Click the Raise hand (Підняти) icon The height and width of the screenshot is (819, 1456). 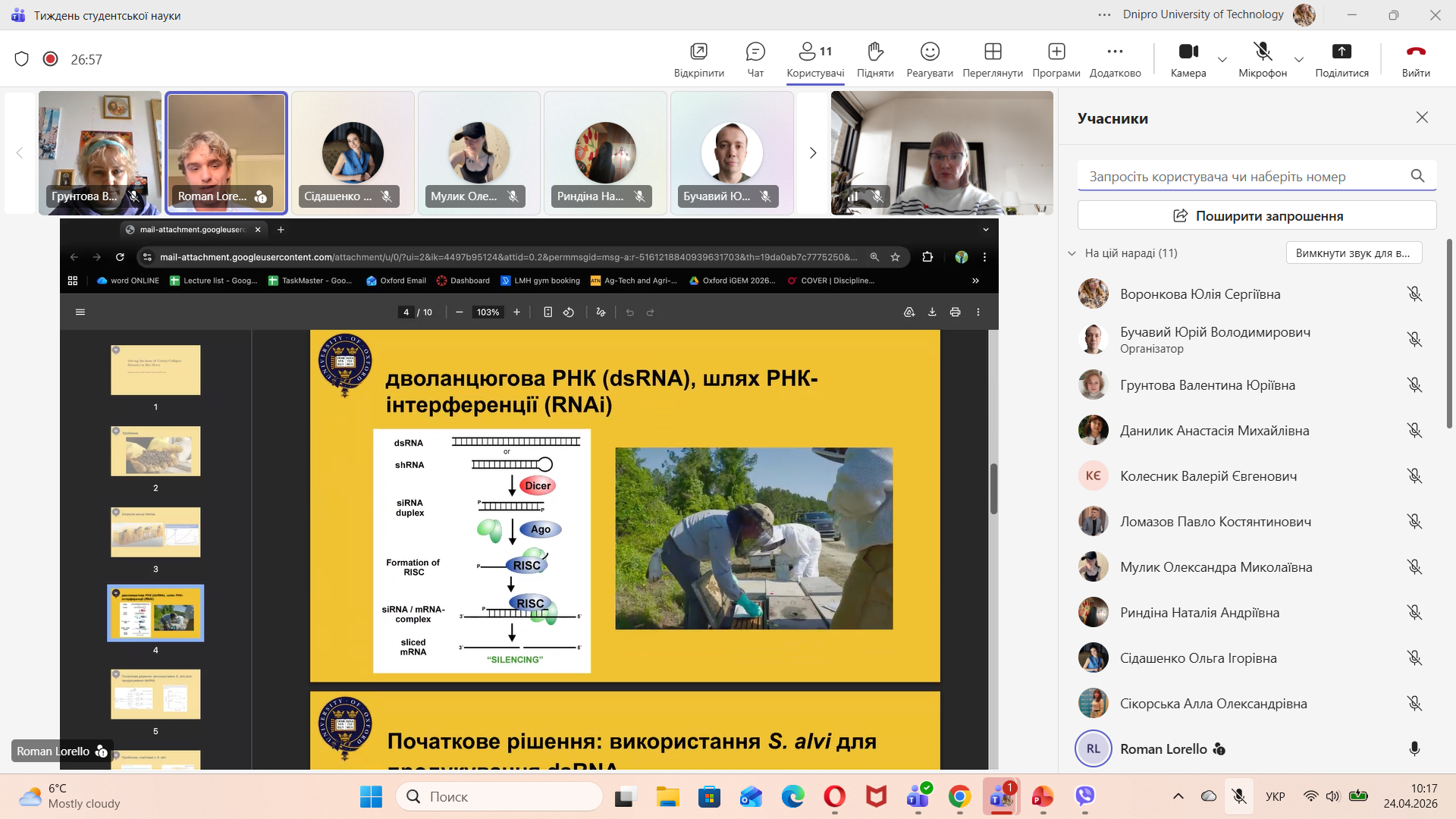875,52
